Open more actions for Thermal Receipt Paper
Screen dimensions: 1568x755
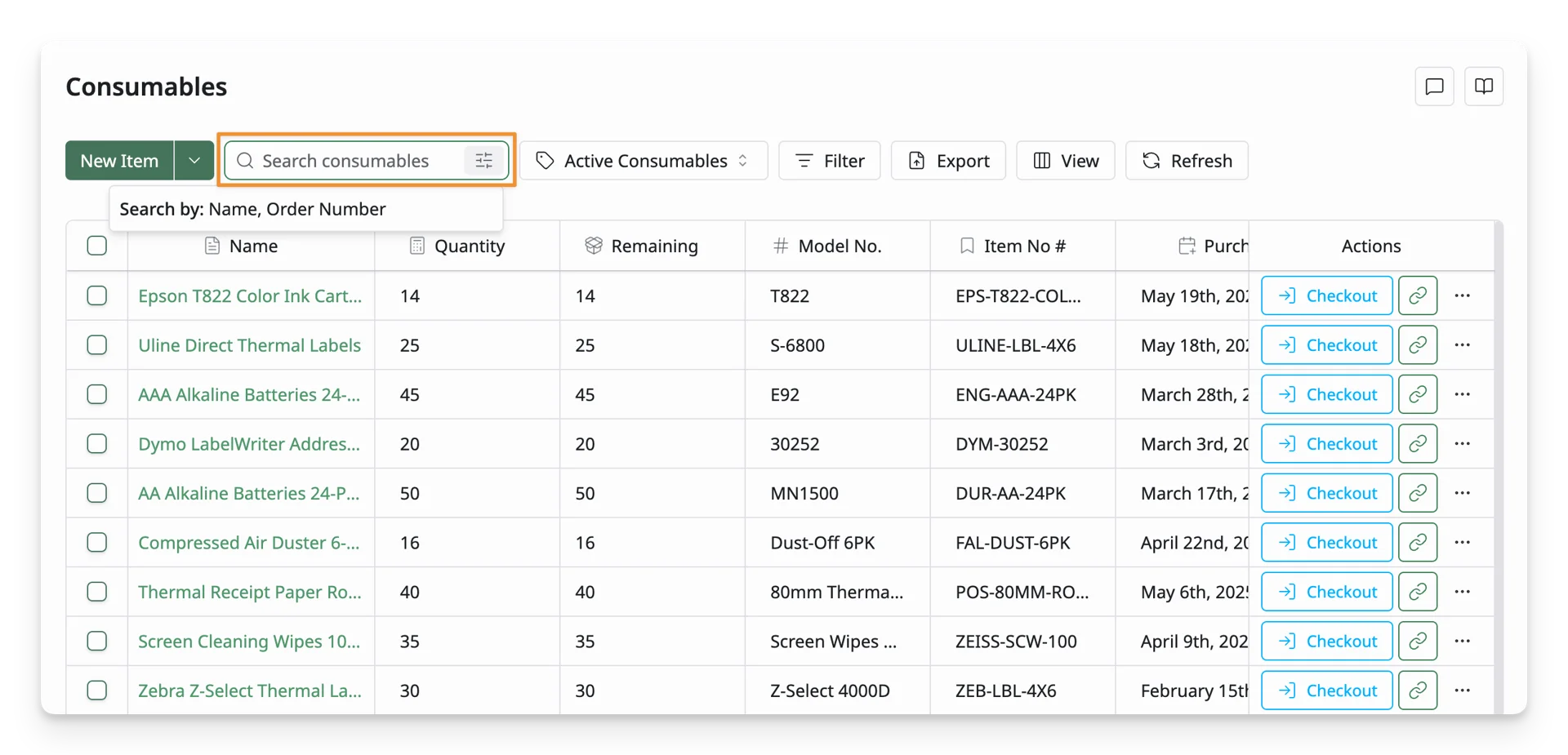(1463, 592)
